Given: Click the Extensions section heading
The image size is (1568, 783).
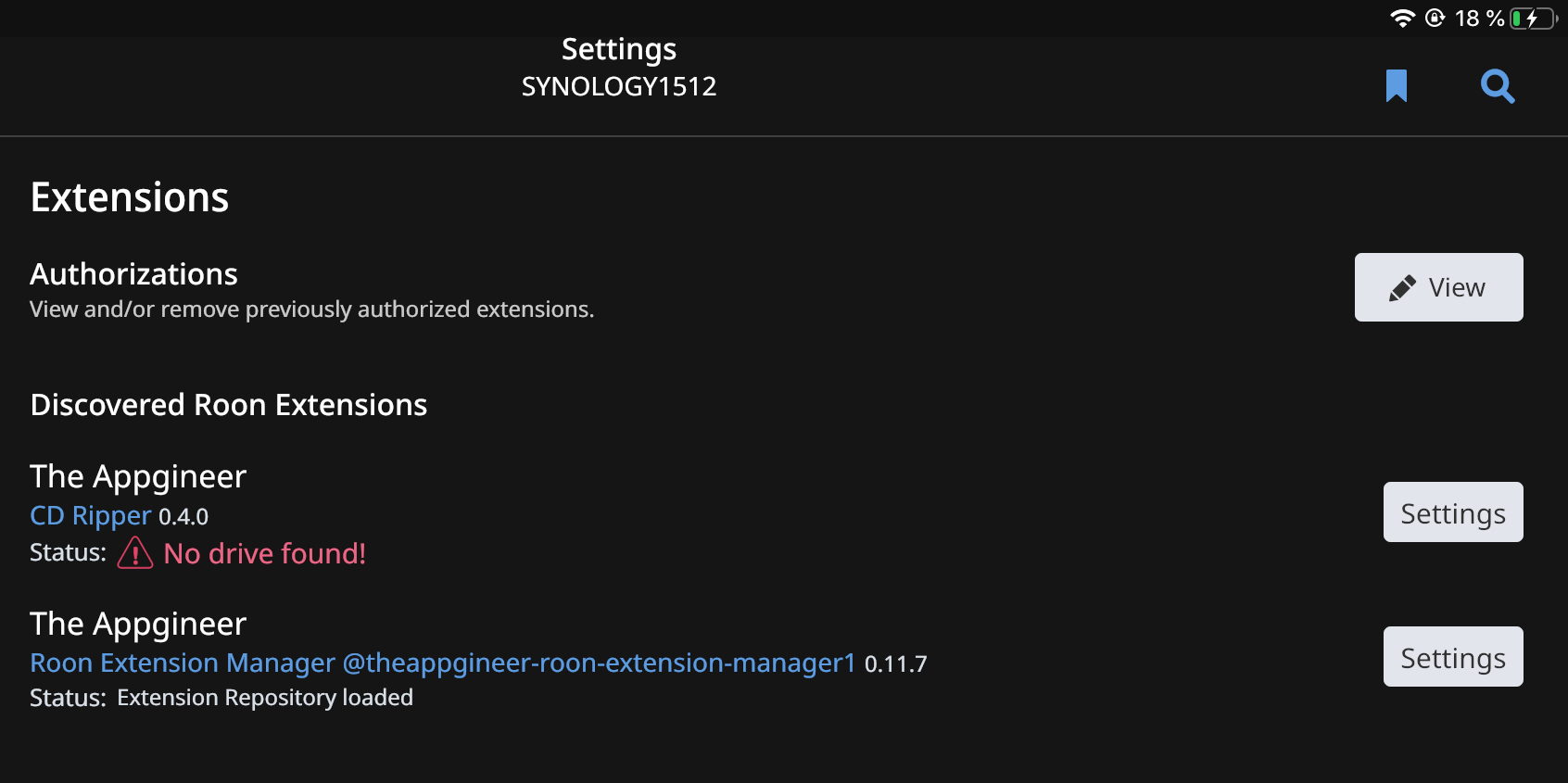Looking at the screenshot, I should click(x=130, y=197).
